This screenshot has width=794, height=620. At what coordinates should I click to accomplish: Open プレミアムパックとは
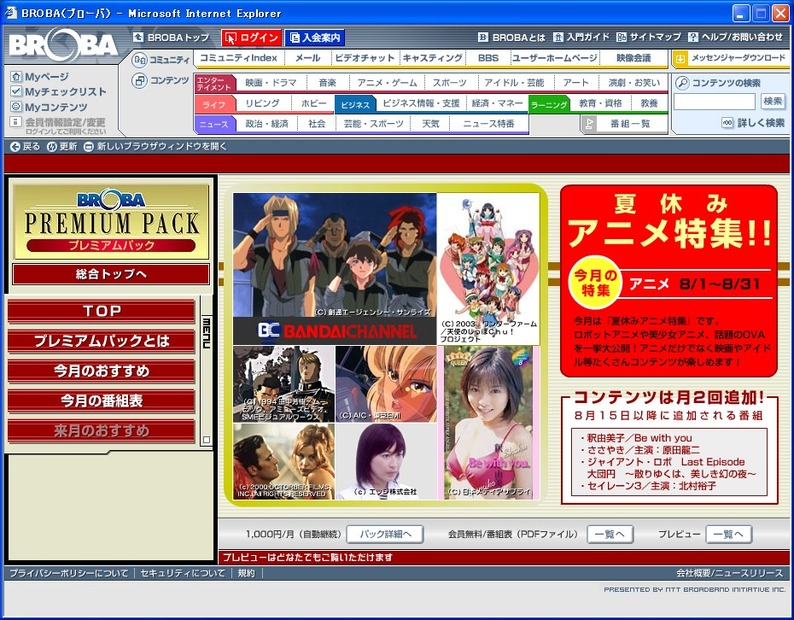point(101,341)
